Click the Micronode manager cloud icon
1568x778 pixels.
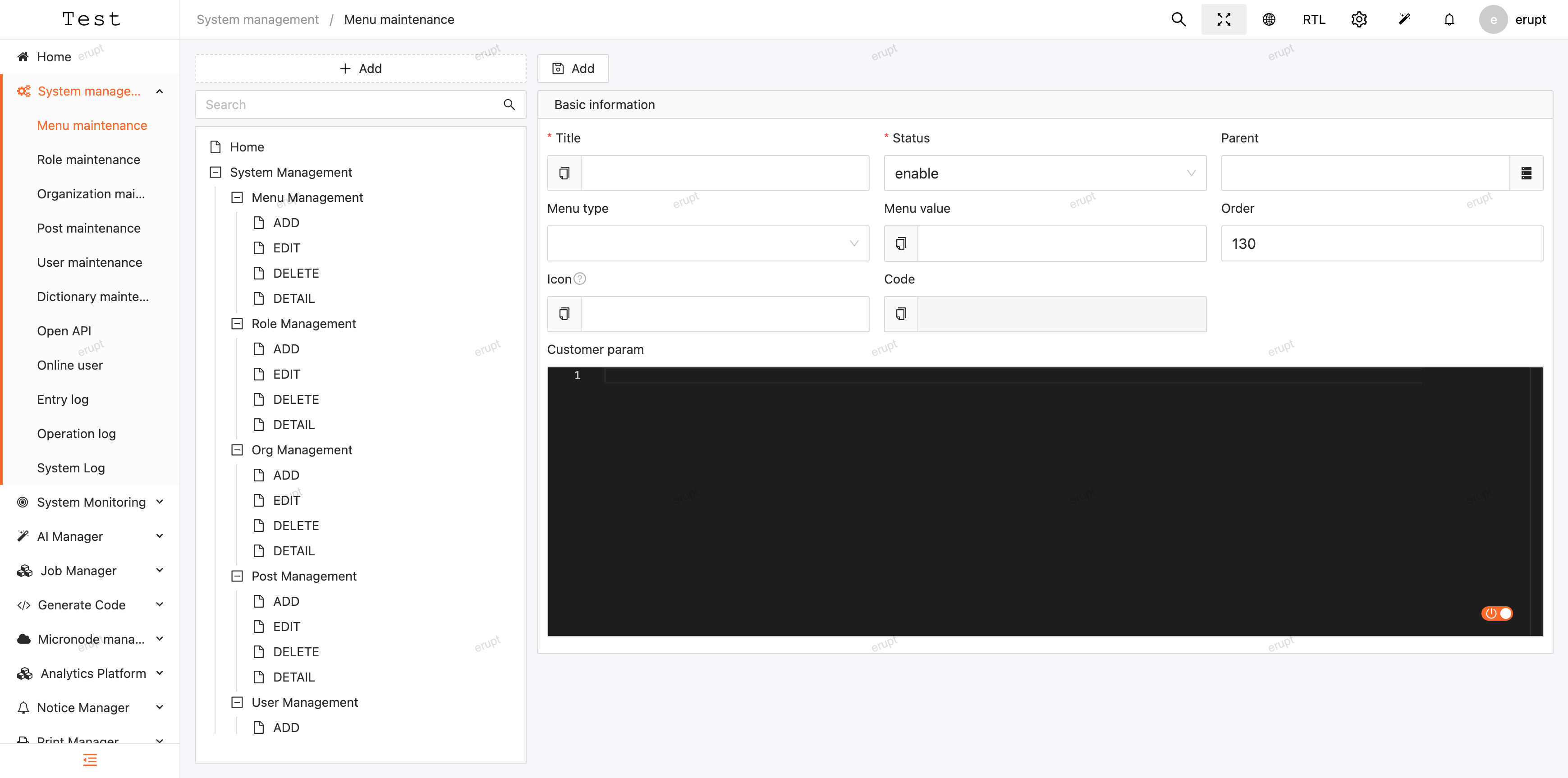[24, 639]
